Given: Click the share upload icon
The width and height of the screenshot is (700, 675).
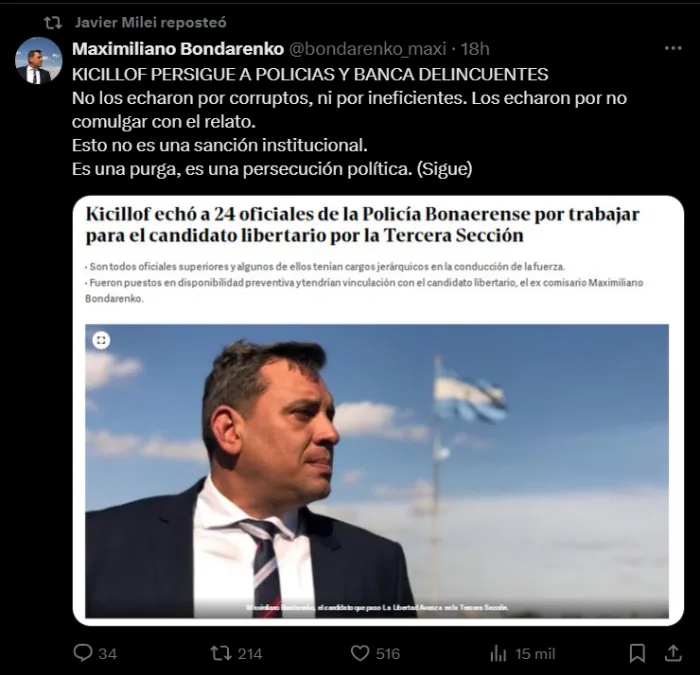Looking at the screenshot, I should click(x=673, y=653).
